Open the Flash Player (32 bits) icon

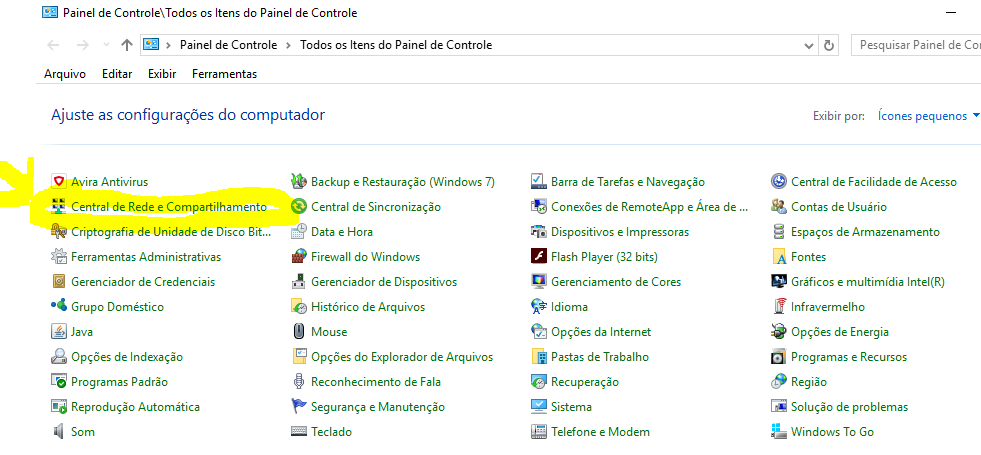pos(539,257)
